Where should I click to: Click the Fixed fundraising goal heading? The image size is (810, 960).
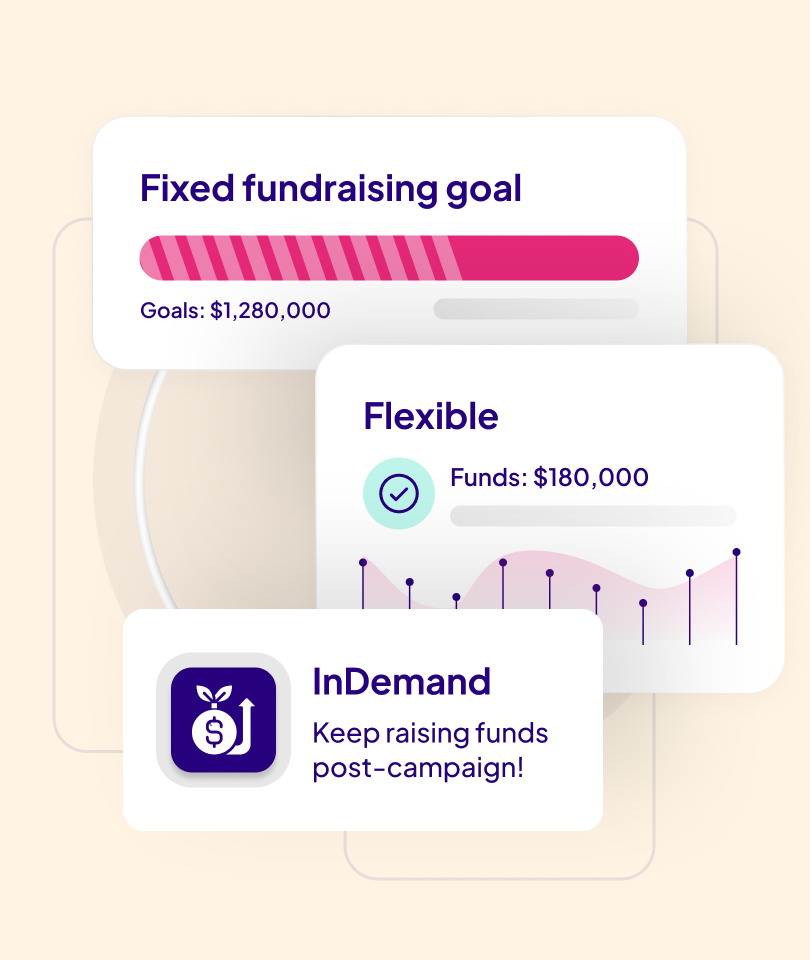pyautogui.click(x=331, y=188)
